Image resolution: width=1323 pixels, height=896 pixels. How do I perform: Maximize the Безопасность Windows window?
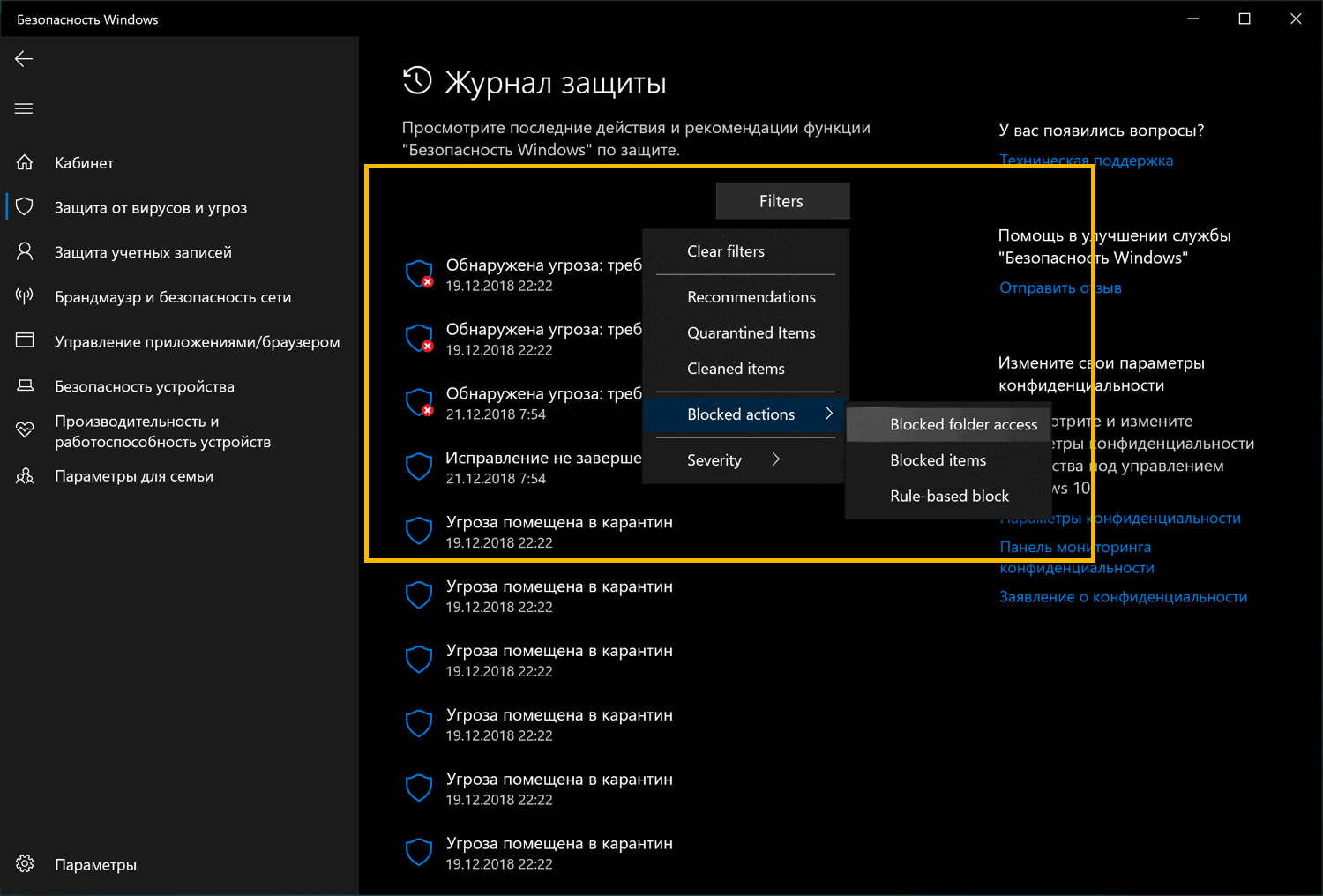pyautogui.click(x=1245, y=19)
